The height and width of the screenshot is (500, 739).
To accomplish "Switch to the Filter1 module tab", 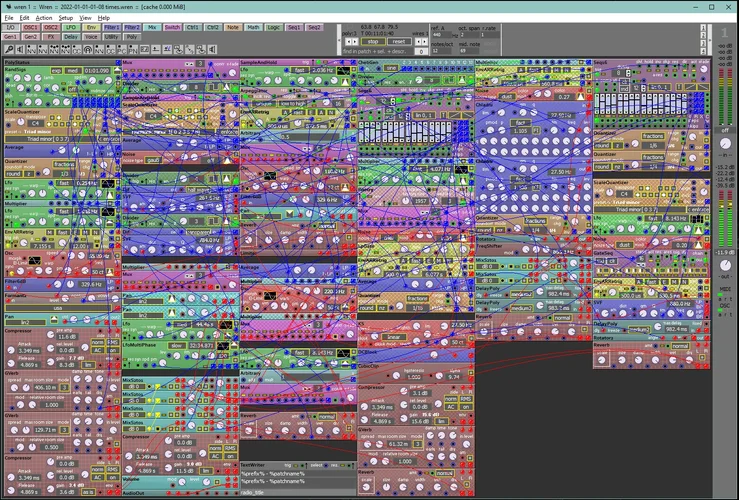I will tap(112, 28).
